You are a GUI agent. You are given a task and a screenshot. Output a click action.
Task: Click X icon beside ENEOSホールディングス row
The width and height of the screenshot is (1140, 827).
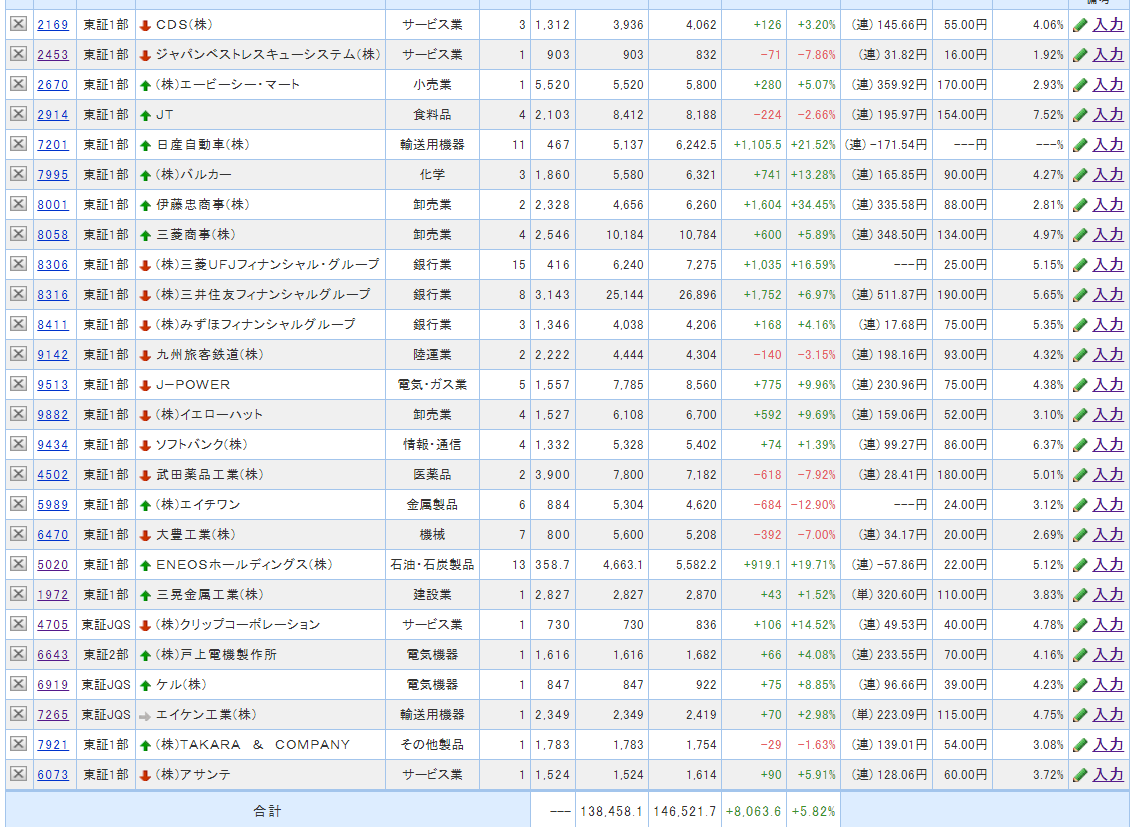pyautogui.click(x=18, y=564)
